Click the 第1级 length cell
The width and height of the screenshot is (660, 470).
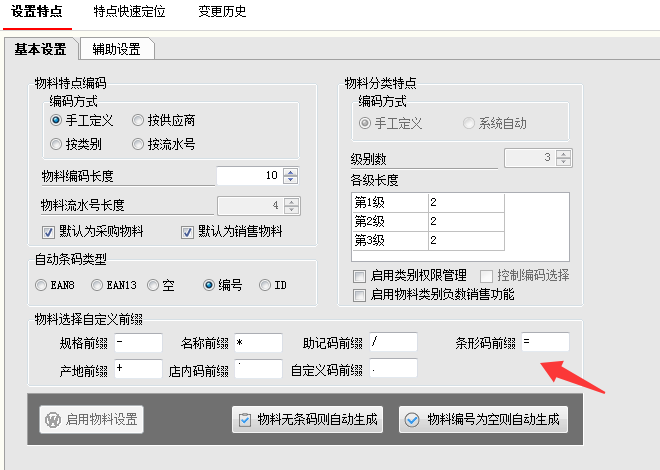click(466, 202)
